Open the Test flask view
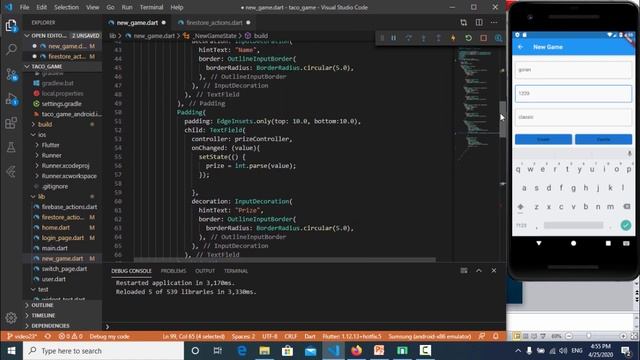640x360 pixels. [11, 147]
